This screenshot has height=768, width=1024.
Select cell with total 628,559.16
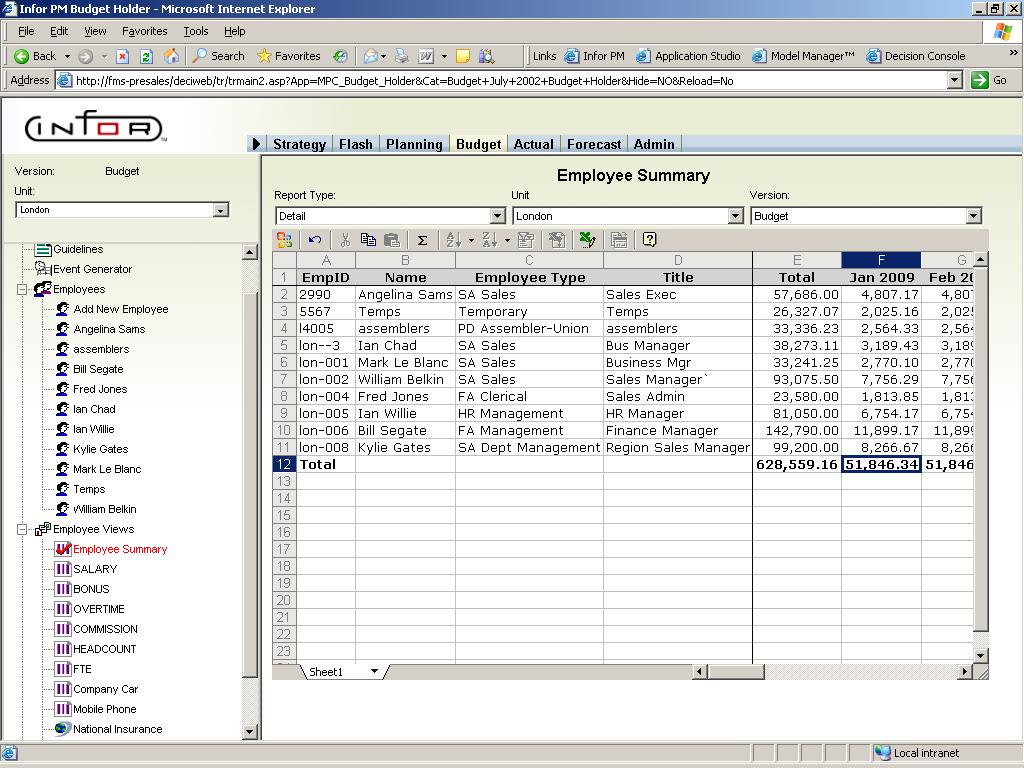(x=797, y=464)
